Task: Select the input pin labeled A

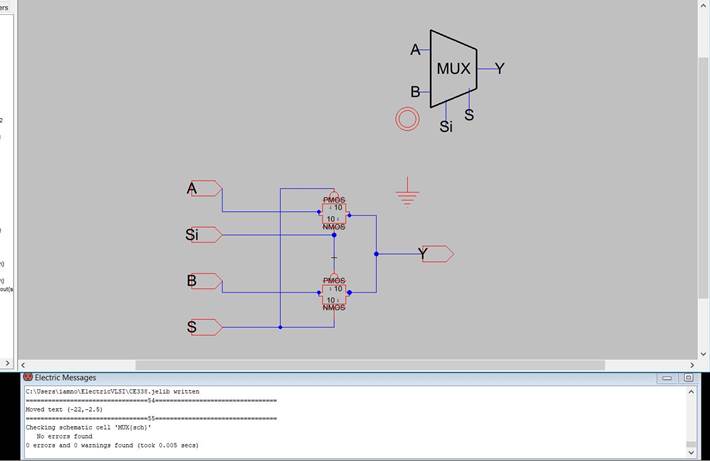Action: tap(205, 190)
